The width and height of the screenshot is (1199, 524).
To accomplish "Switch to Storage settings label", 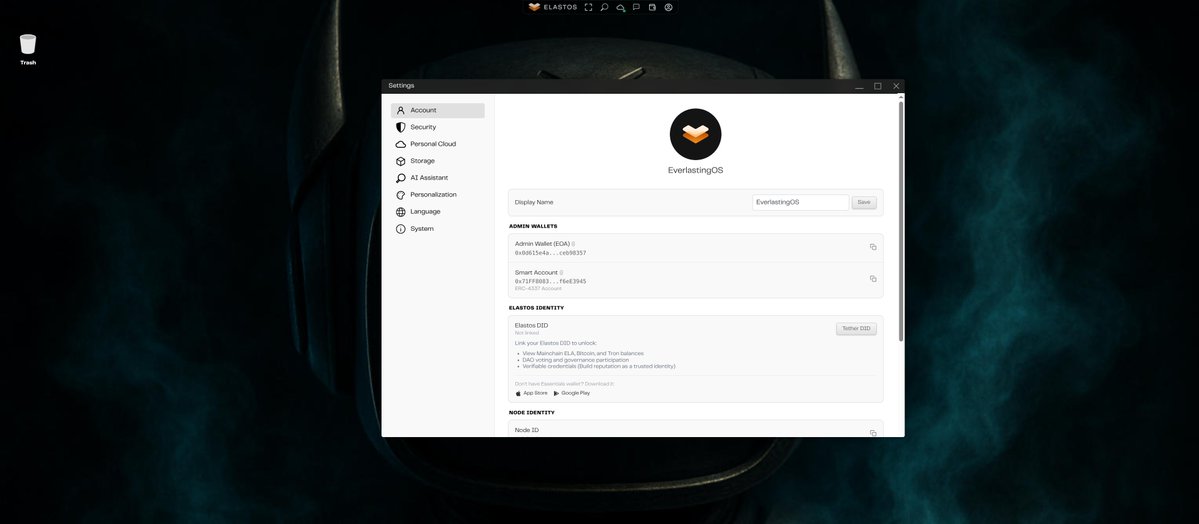I will pos(422,161).
